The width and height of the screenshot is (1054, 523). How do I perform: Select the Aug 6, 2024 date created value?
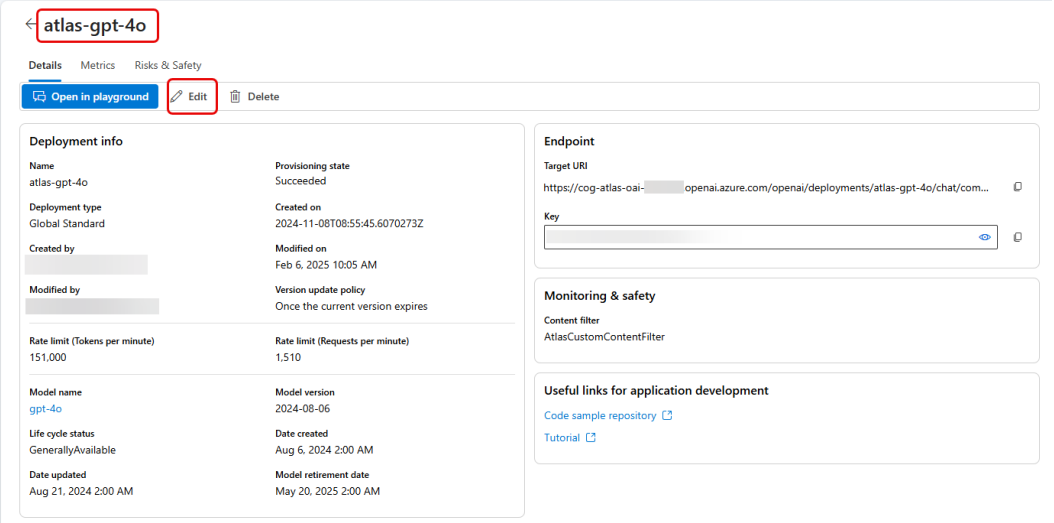(x=324, y=450)
